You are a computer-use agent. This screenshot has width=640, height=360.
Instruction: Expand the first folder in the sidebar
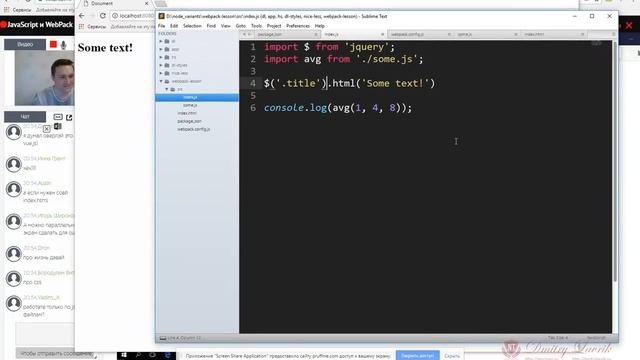[x=161, y=41]
